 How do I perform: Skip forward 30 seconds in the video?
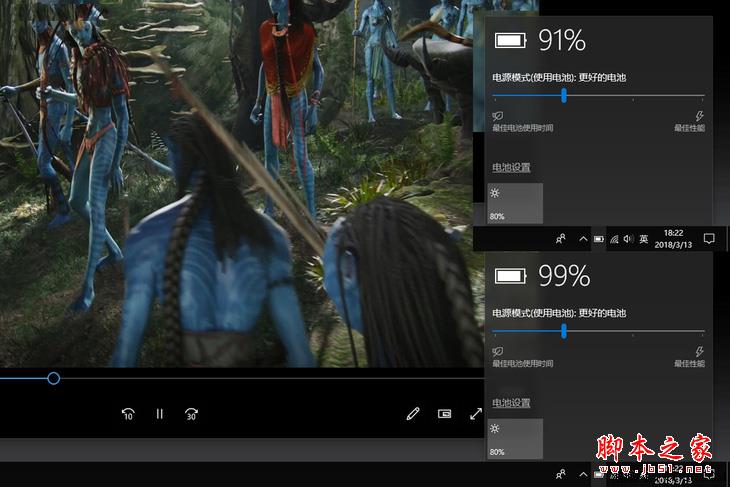pyautogui.click(x=191, y=413)
